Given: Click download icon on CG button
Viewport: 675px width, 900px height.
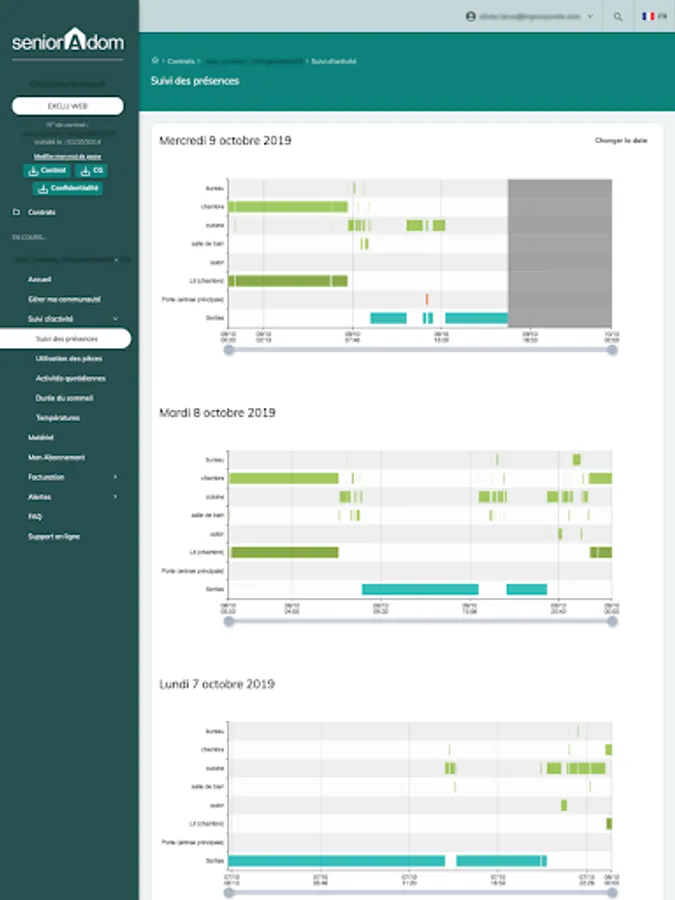Looking at the screenshot, I should coord(86,170).
